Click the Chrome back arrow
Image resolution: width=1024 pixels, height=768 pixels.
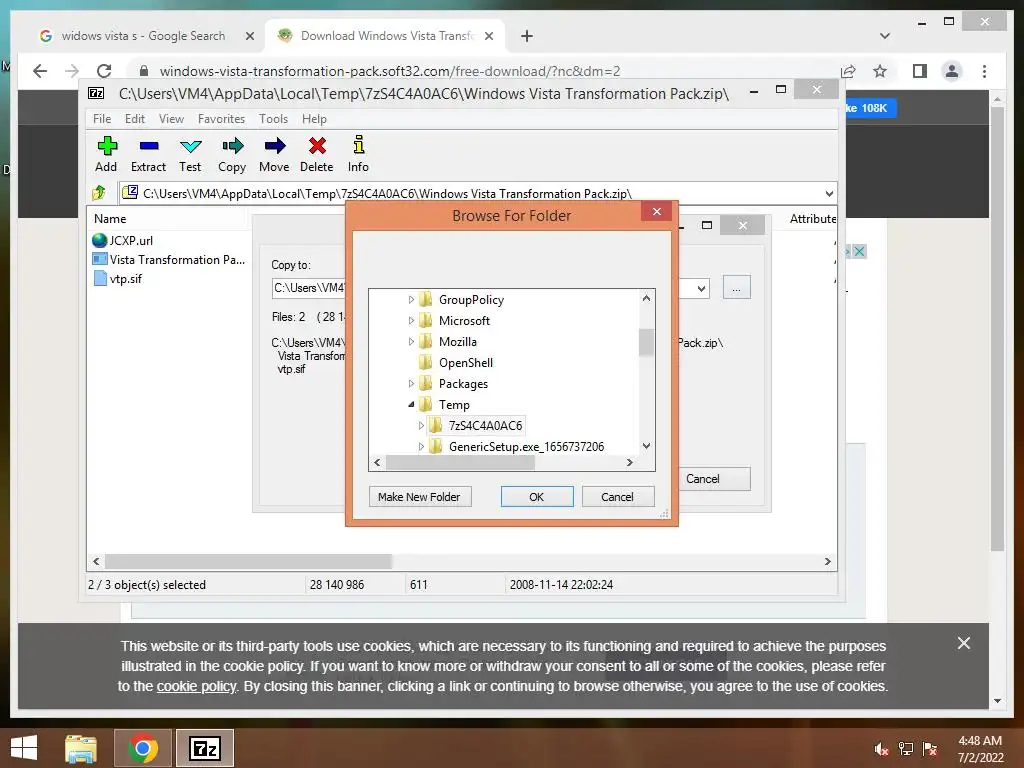(x=40, y=71)
